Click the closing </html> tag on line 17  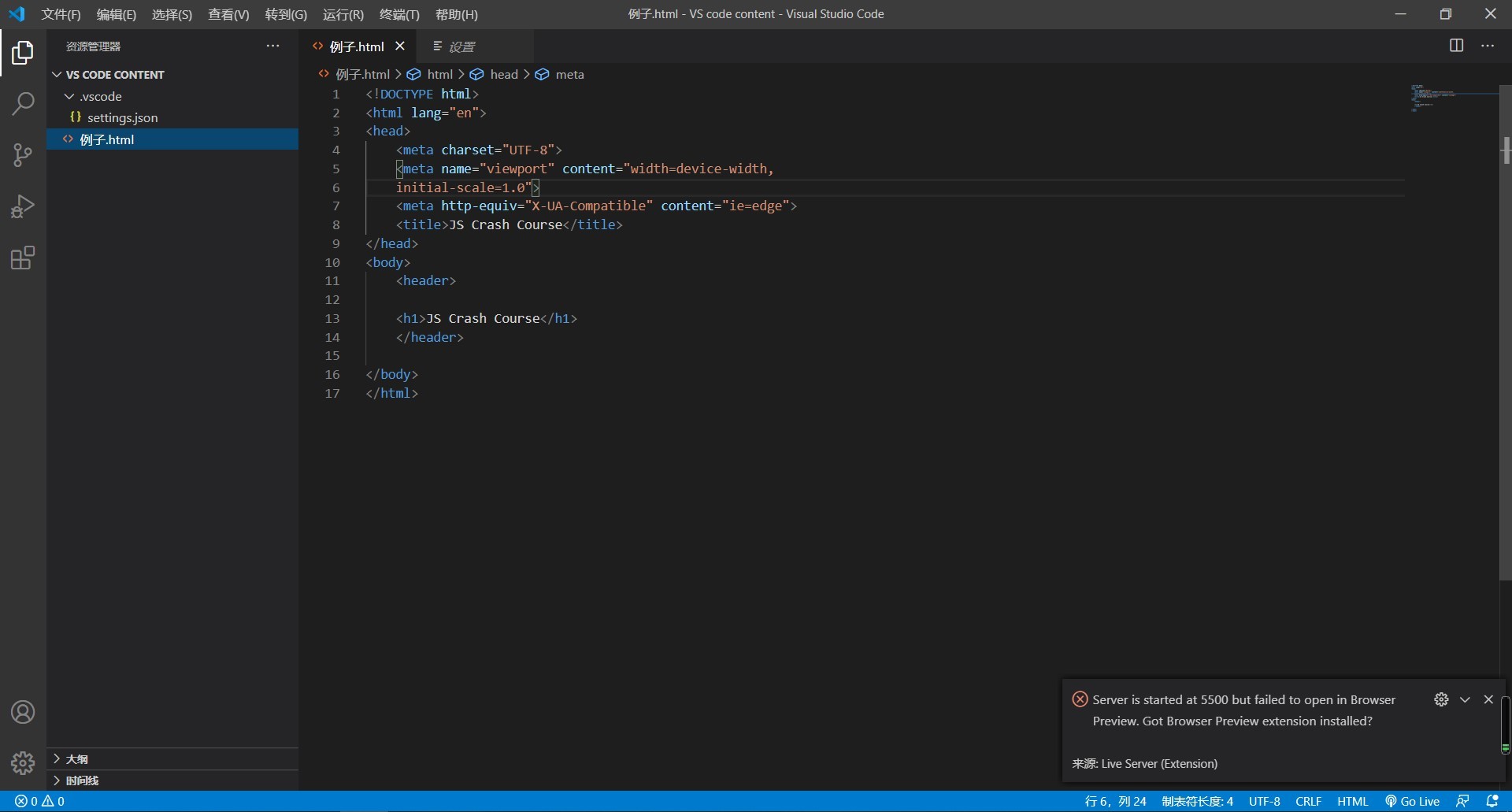(x=391, y=393)
